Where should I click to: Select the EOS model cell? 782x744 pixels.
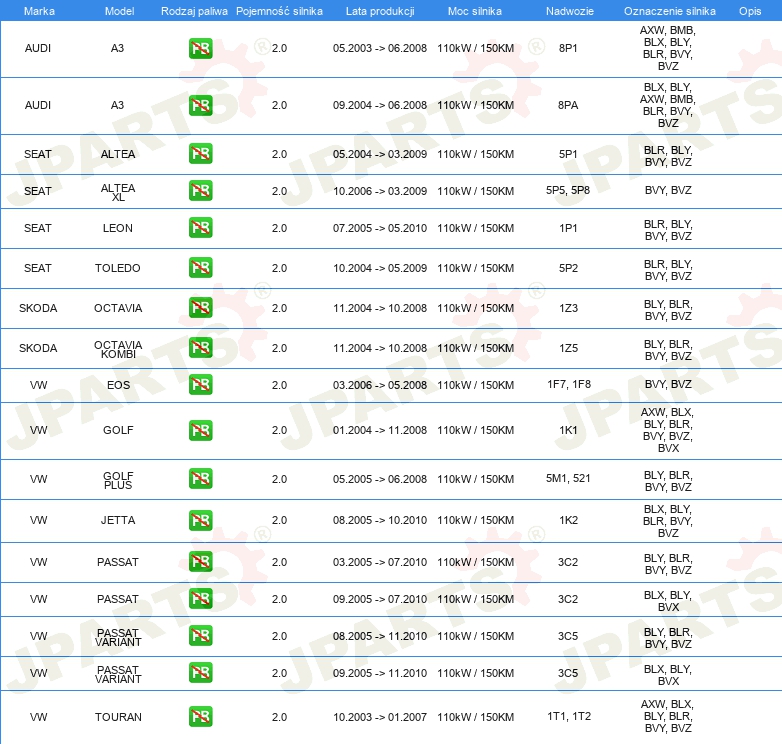(x=118, y=385)
